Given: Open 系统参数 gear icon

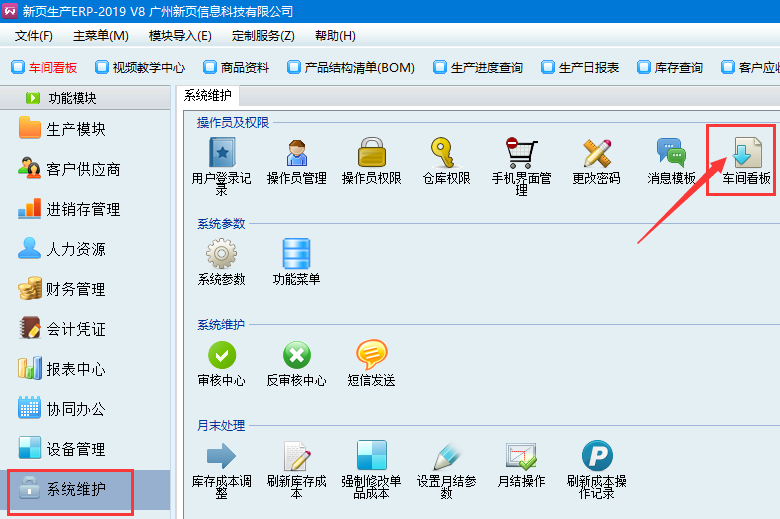Looking at the screenshot, I should pyautogui.click(x=221, y=254).
